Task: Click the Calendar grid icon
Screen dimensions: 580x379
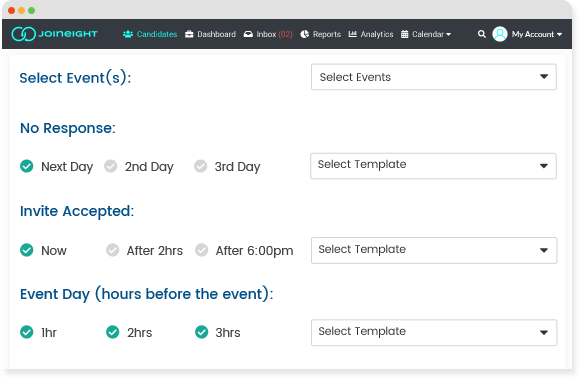Action: (x=405, y=34)
